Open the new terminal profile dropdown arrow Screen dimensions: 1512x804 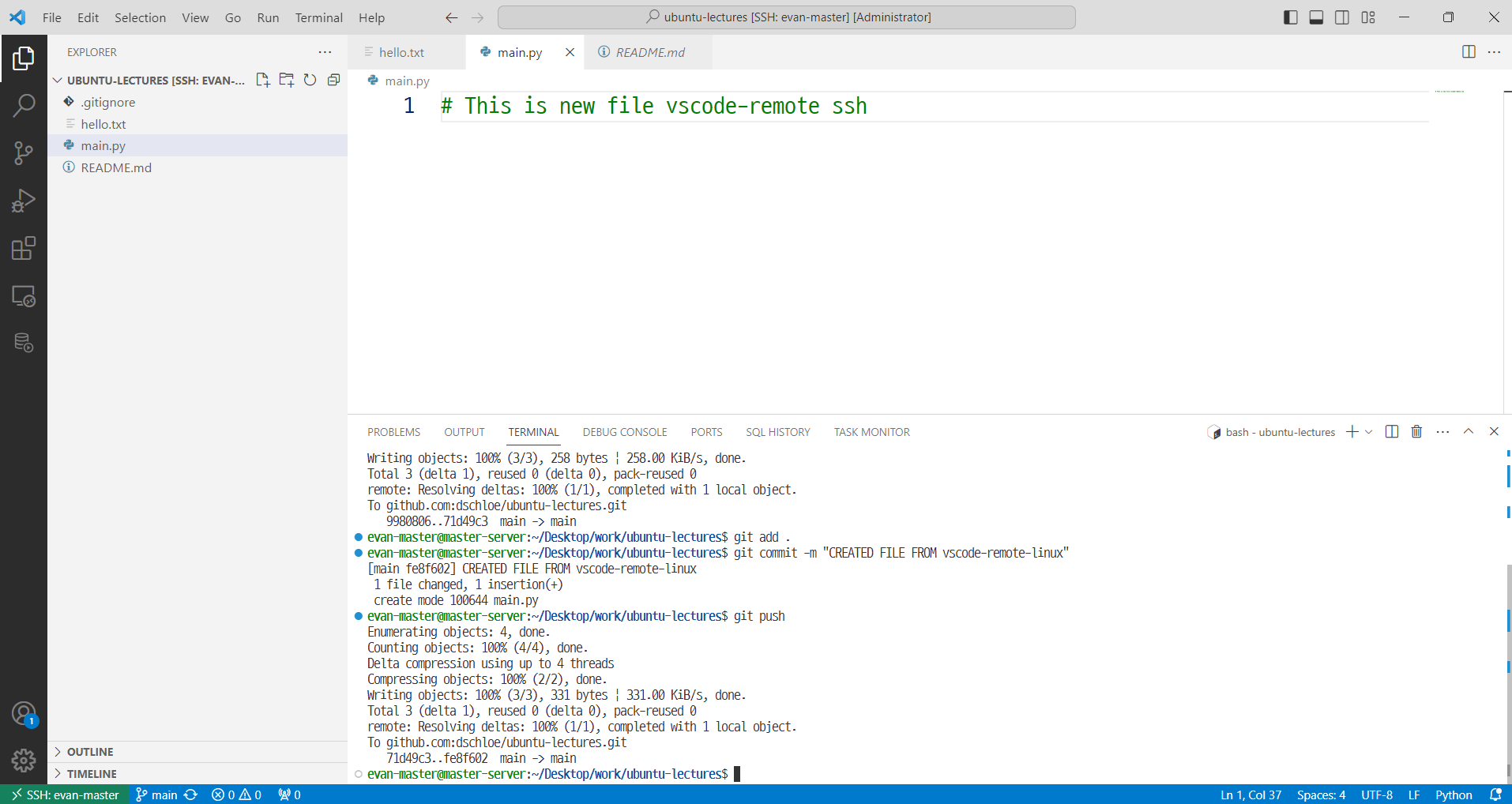[1369, 432]
